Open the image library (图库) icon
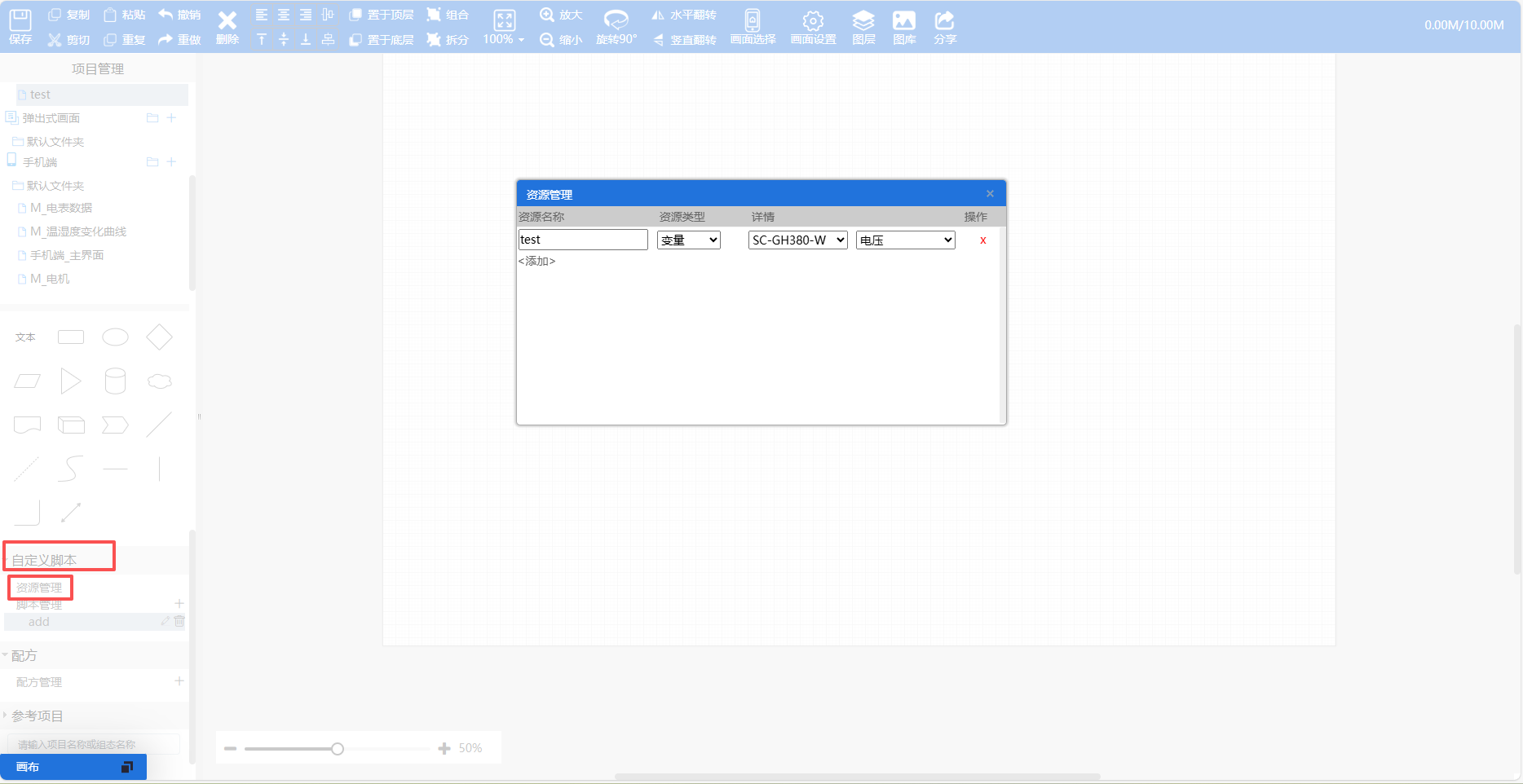This screenshot has width=1523, height=784. click(904, 20)
